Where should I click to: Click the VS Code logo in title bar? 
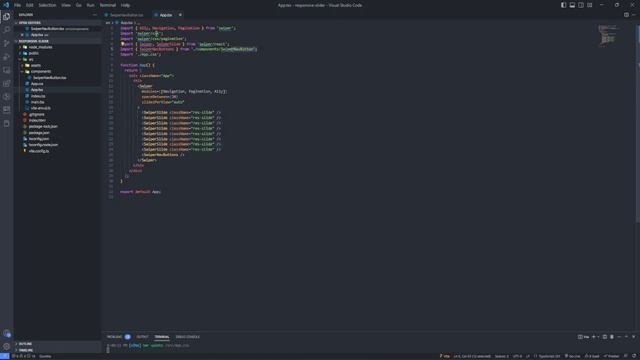(6, 5)
